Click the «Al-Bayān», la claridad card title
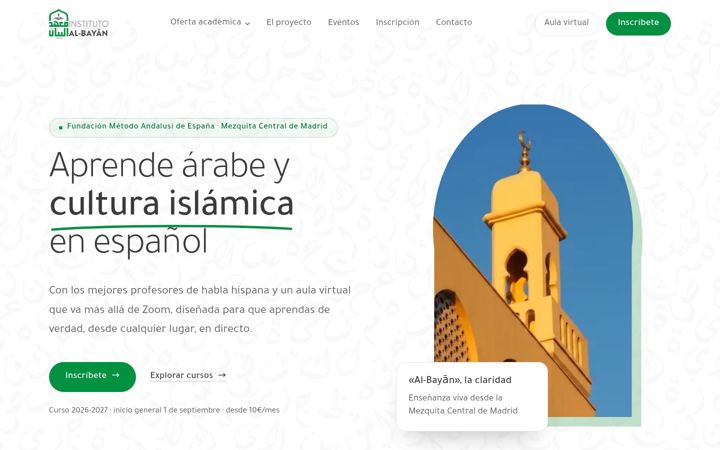Image resolution: width=720 pixels, height=450 pixels. pos(460,380)
